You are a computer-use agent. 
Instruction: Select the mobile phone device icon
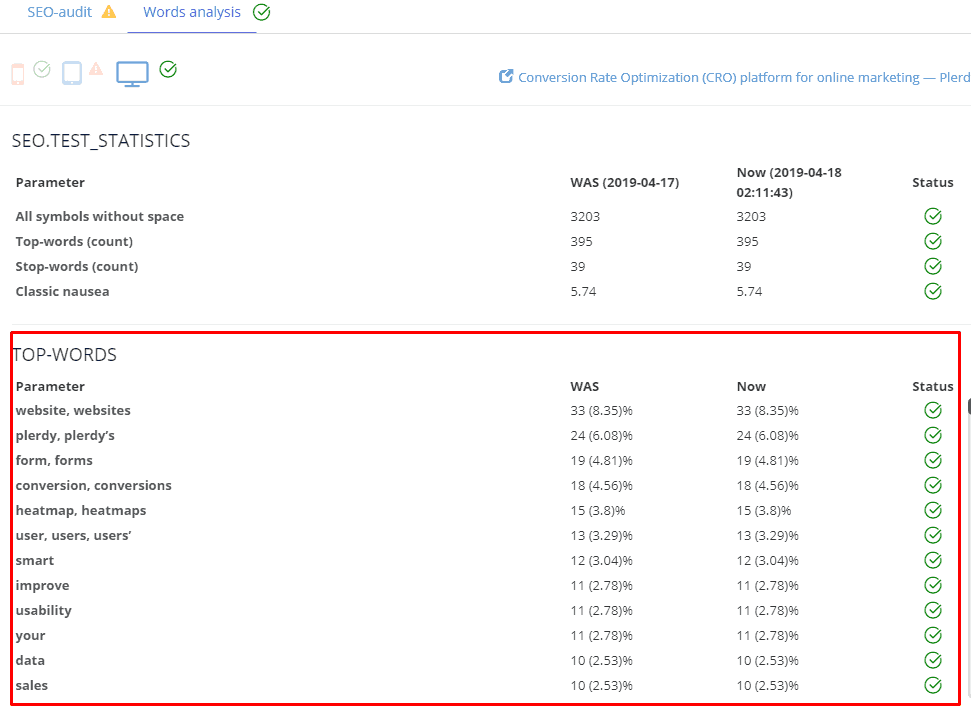tap(18, 74)
